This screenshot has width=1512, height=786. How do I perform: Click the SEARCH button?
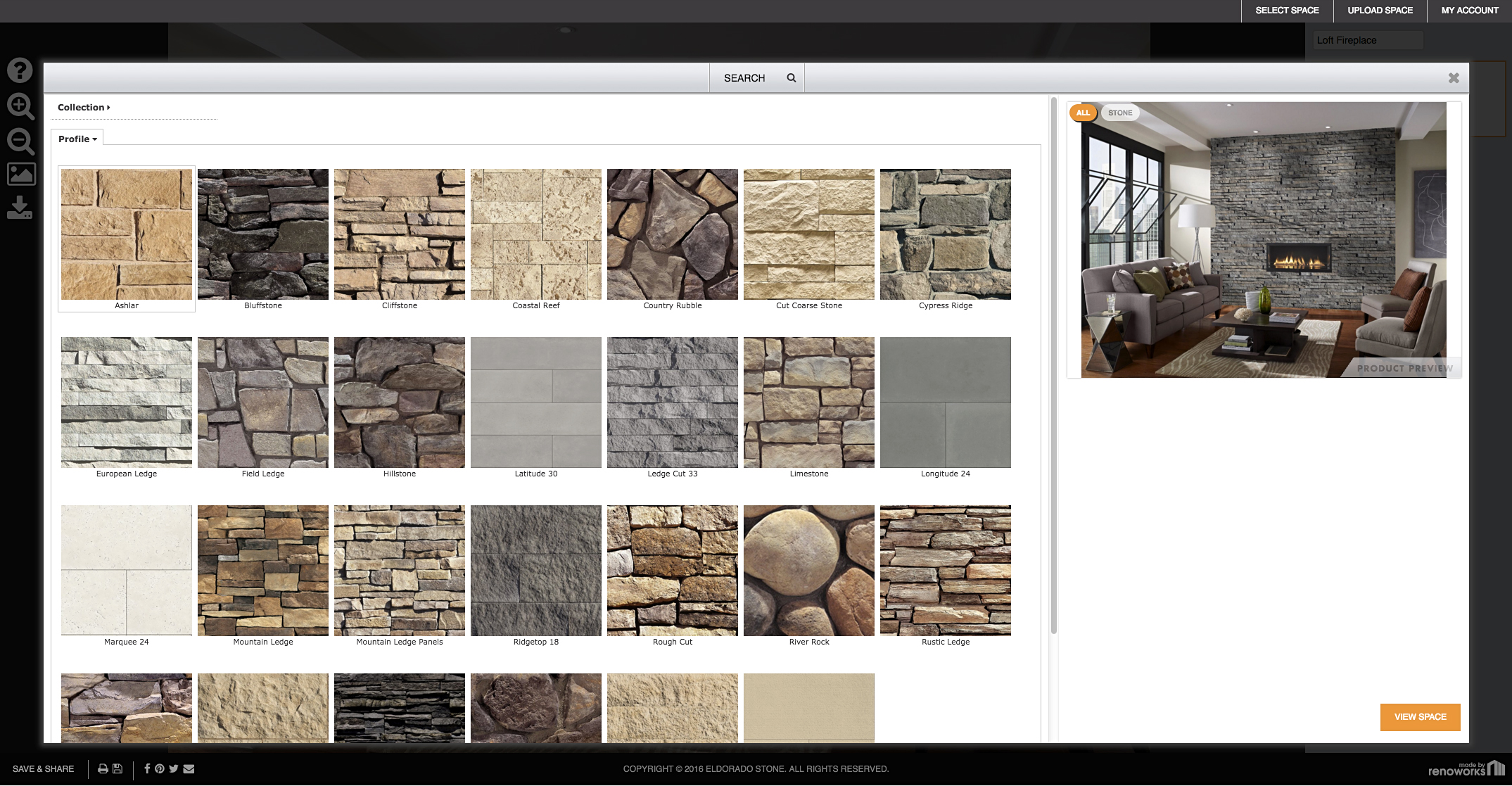pyautogui.click(x=756, y=78)
